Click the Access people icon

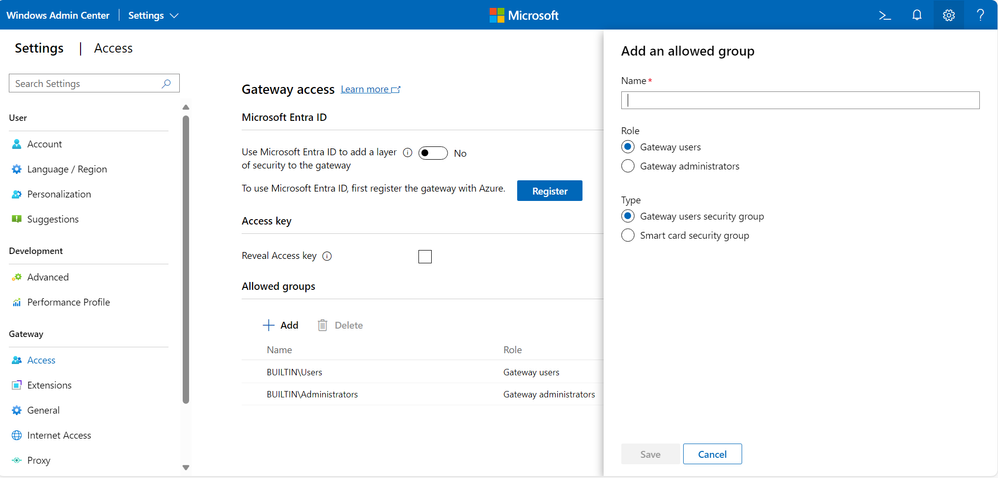[x=17, y=360]
